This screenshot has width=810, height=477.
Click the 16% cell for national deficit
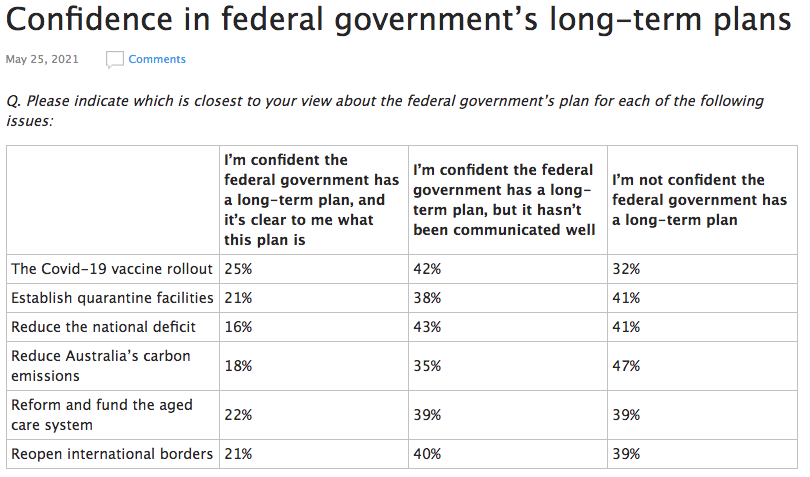pyautogui.click(x=236, y=327)
